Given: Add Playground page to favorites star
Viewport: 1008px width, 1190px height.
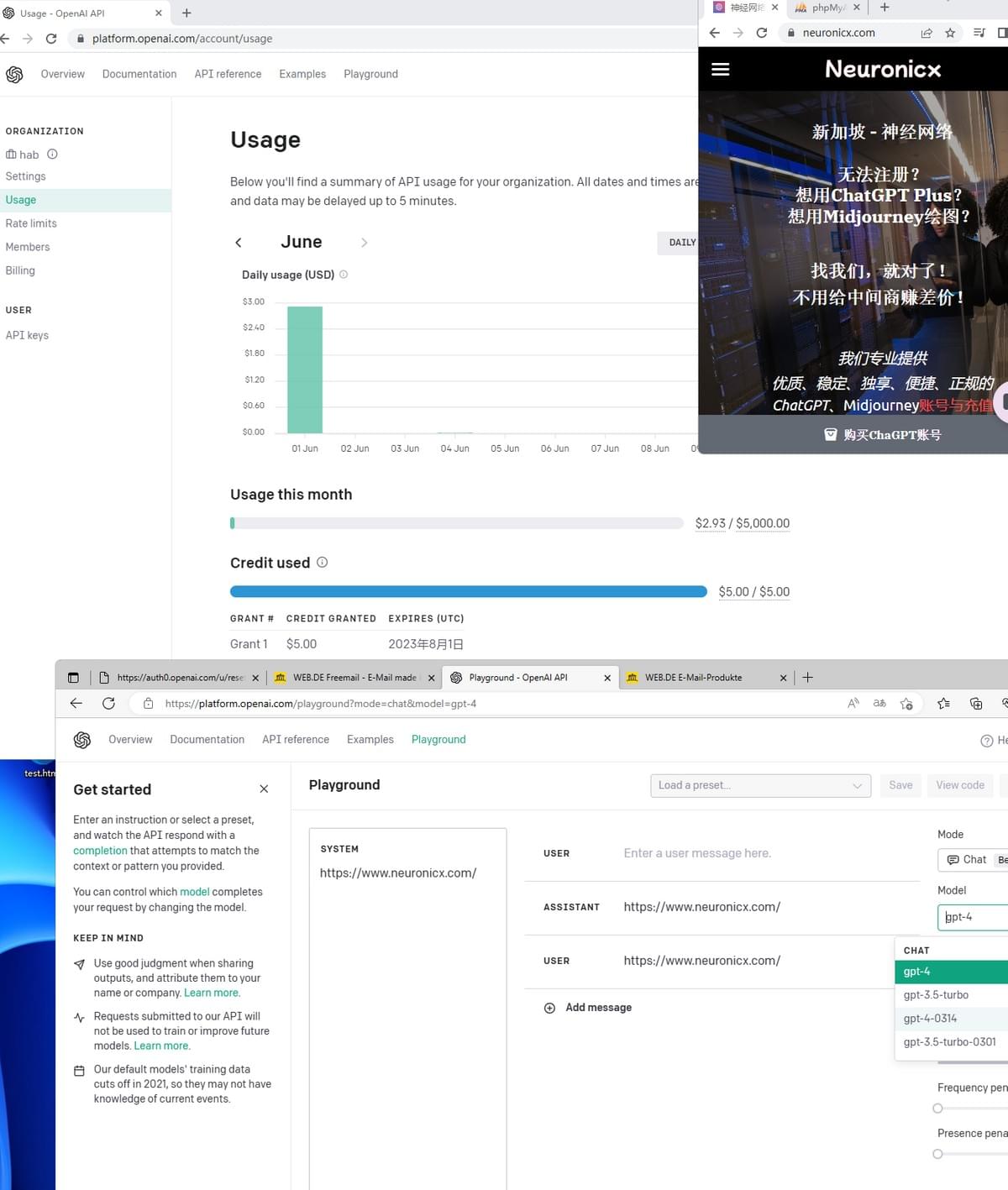Looking at the screenshot, I should coord(906,704).
